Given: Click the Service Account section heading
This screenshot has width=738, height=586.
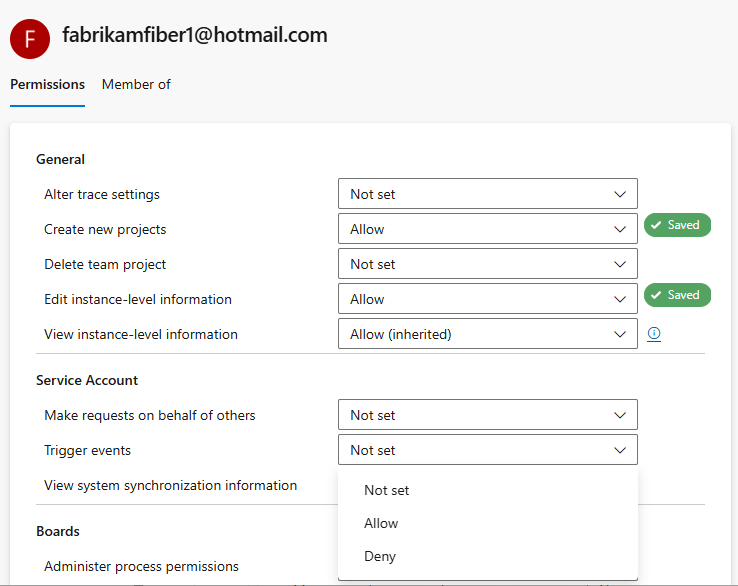Looking at the screenshot, I should click(87, 380).
